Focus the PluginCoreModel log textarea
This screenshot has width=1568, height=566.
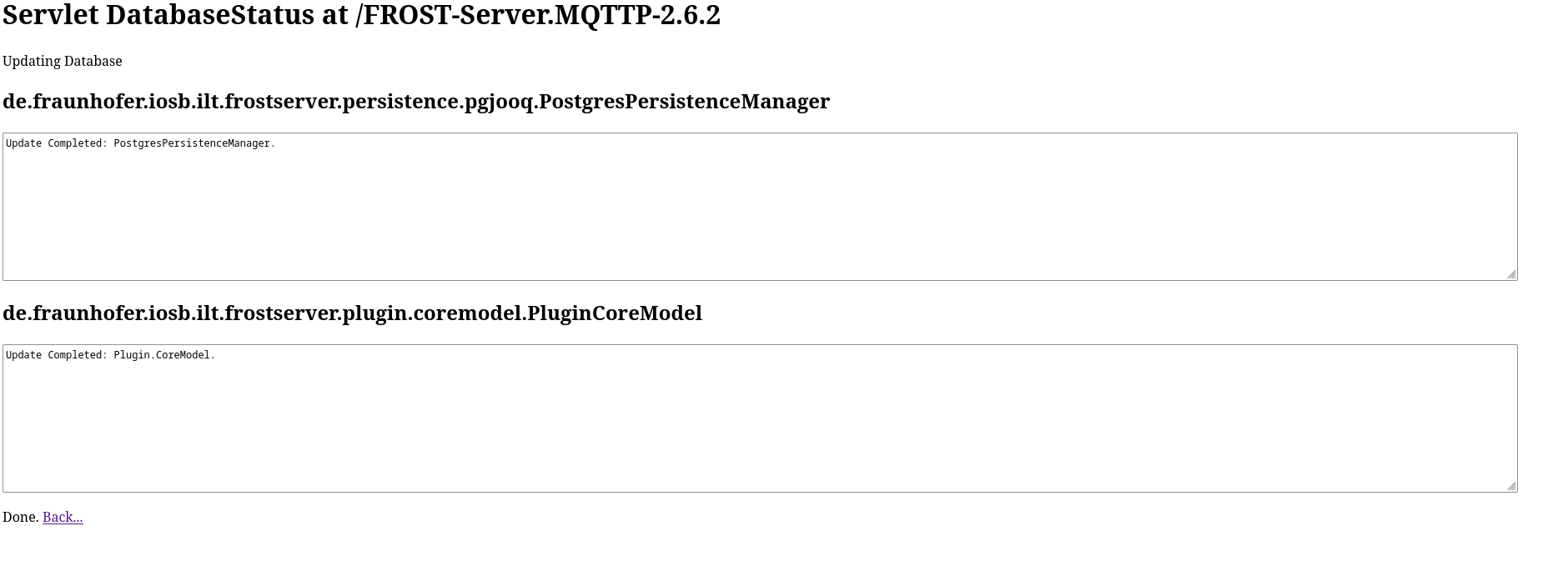759,427
